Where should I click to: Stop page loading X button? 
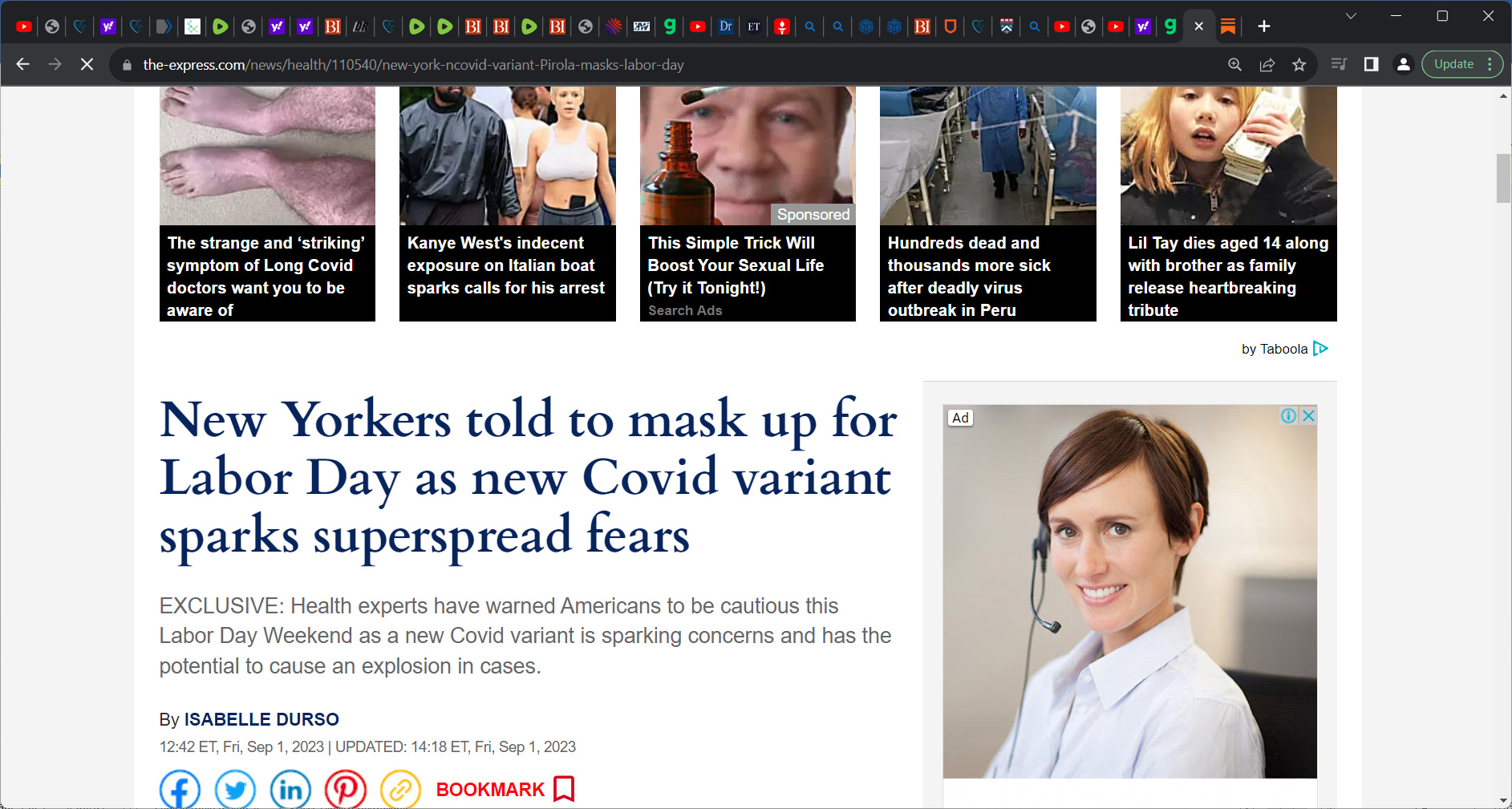click(87, 64)
